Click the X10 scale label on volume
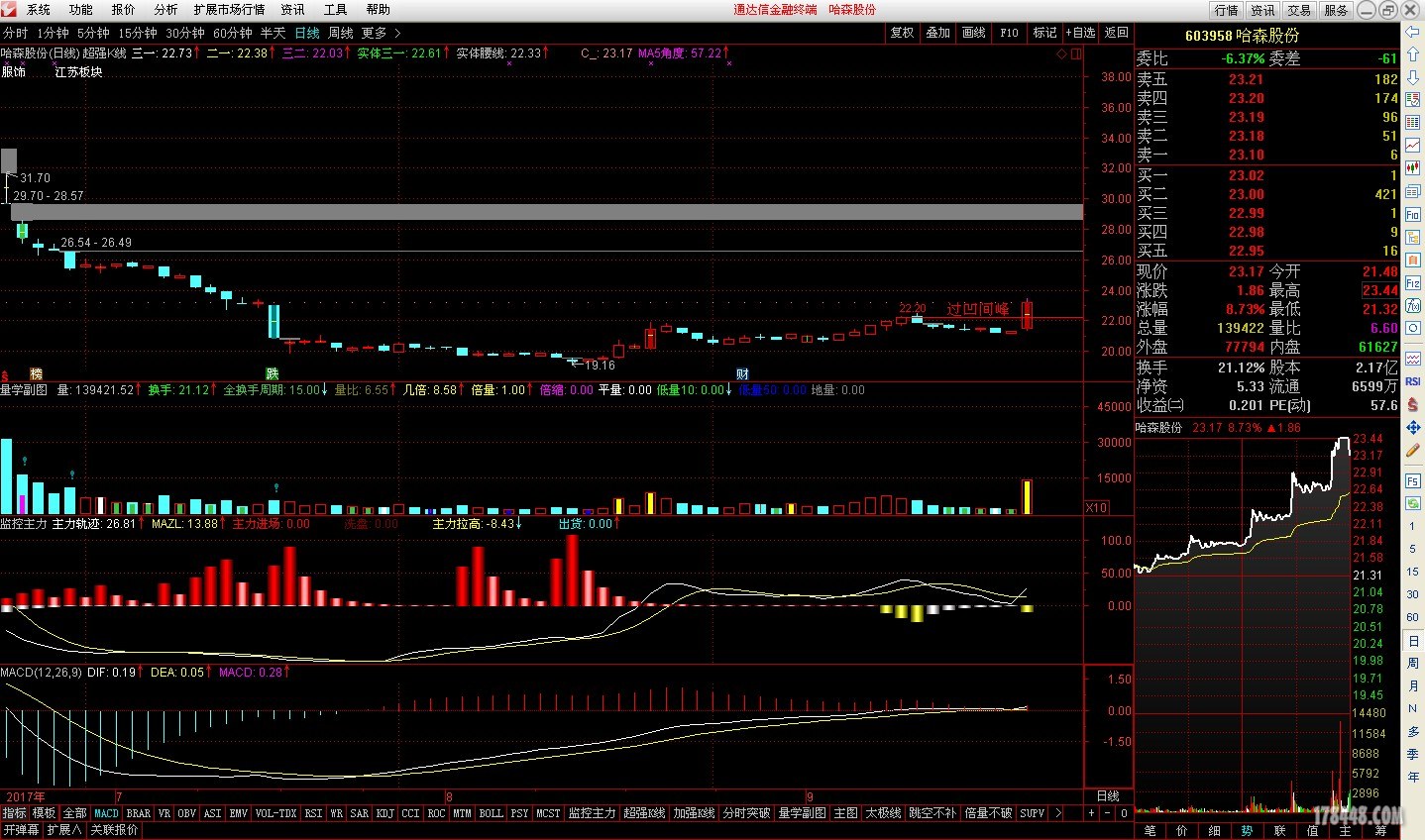Screen dimensions: 1425x840 [x=1096, y=507]
